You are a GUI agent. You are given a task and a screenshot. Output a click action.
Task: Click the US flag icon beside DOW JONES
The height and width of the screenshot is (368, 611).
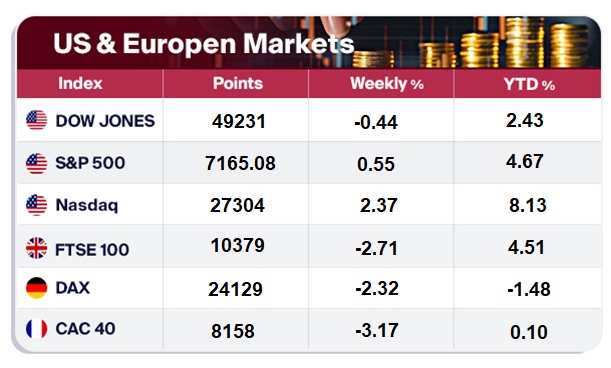click(x=36, y=120)
